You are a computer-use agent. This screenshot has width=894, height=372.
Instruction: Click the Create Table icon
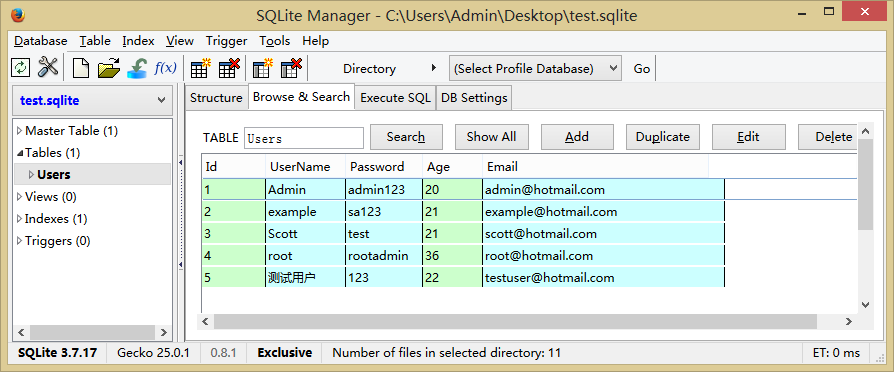tap(201, 68)
